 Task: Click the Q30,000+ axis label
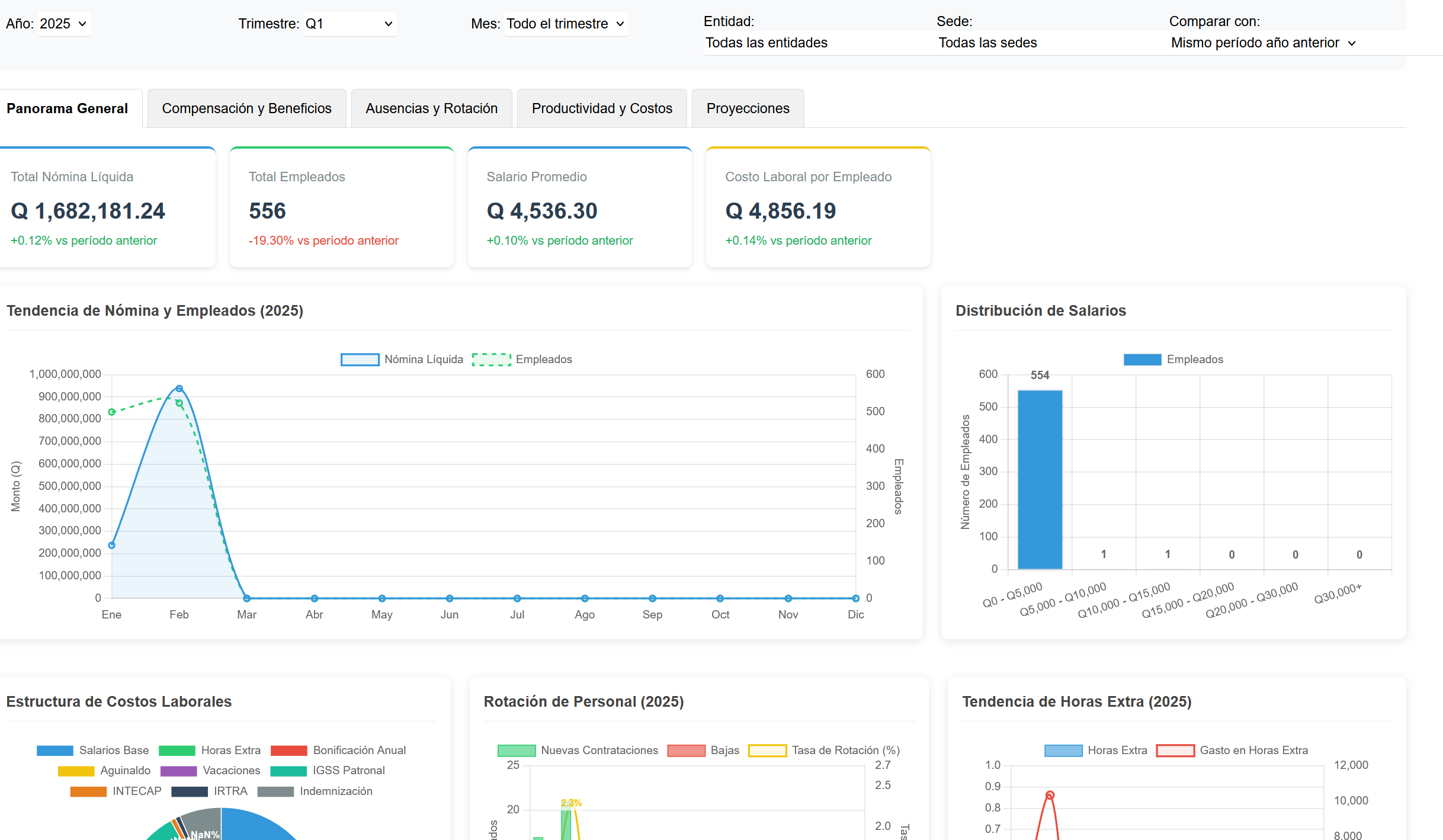coord(1338,594)
